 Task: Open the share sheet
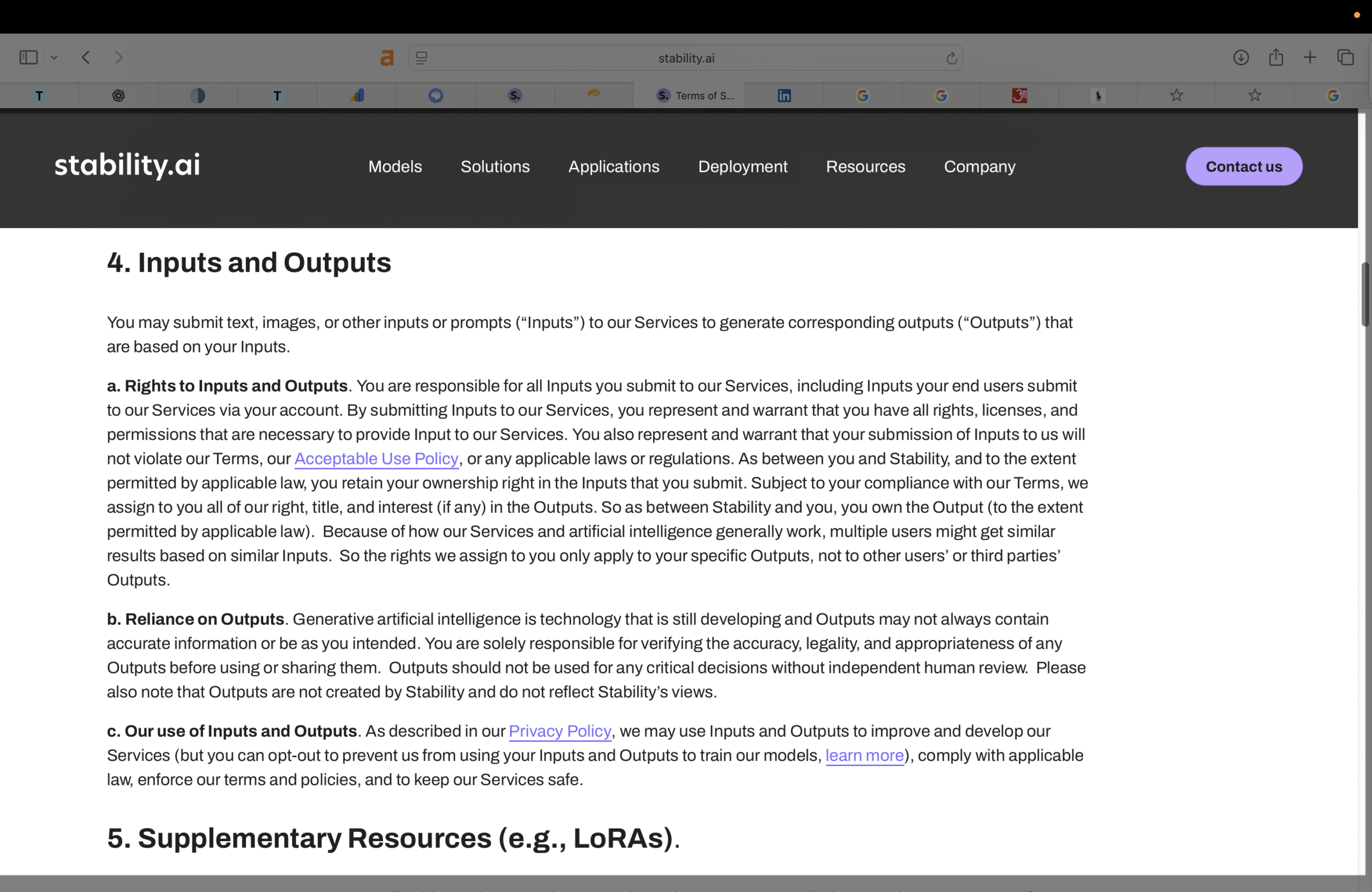(x=1276, y=57)
